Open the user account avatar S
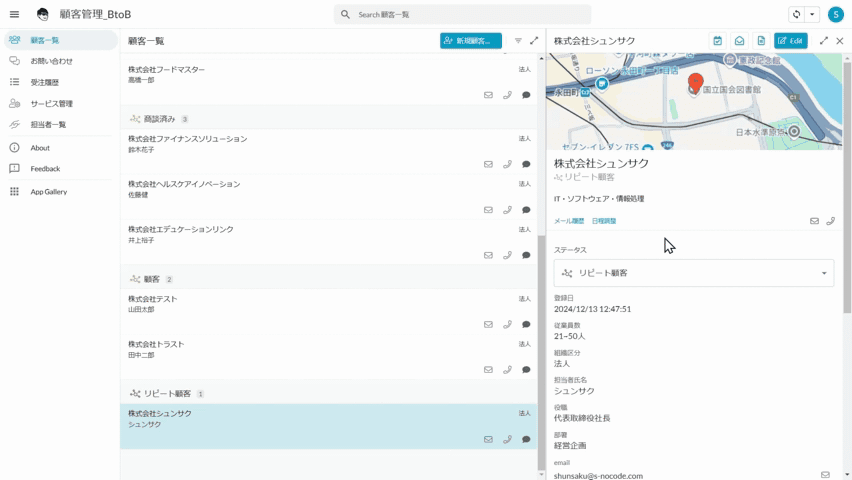 point(835,15)
